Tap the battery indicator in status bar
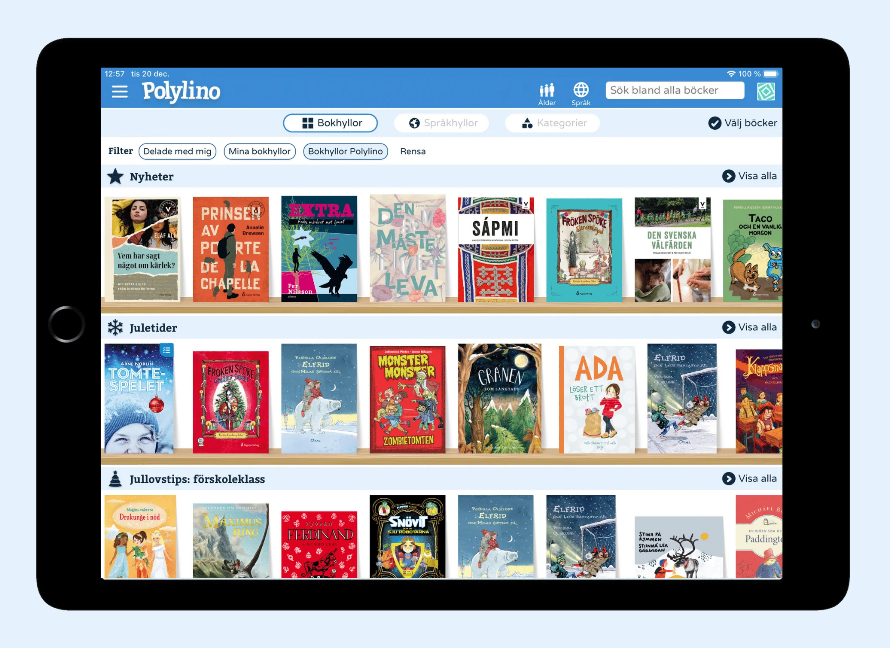This screenshot has height=648, width=890. 770,74
